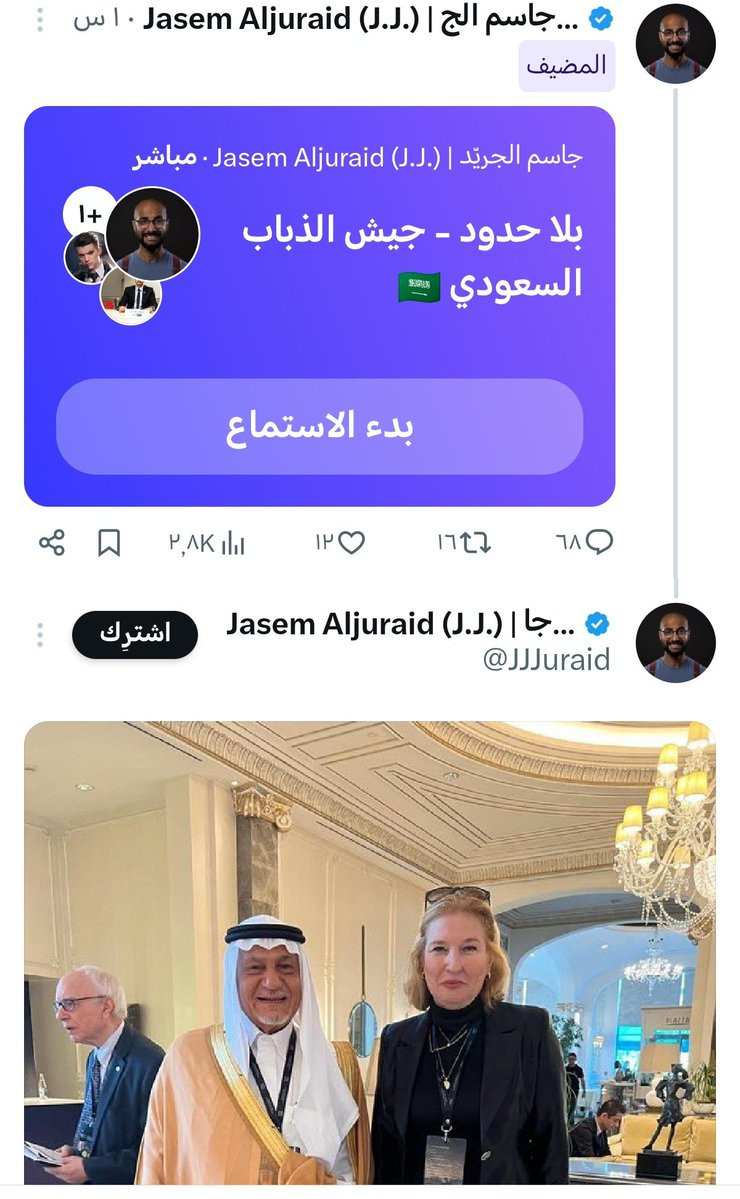
Task: Tap the share icon below the Space
Action: [51, 542]
